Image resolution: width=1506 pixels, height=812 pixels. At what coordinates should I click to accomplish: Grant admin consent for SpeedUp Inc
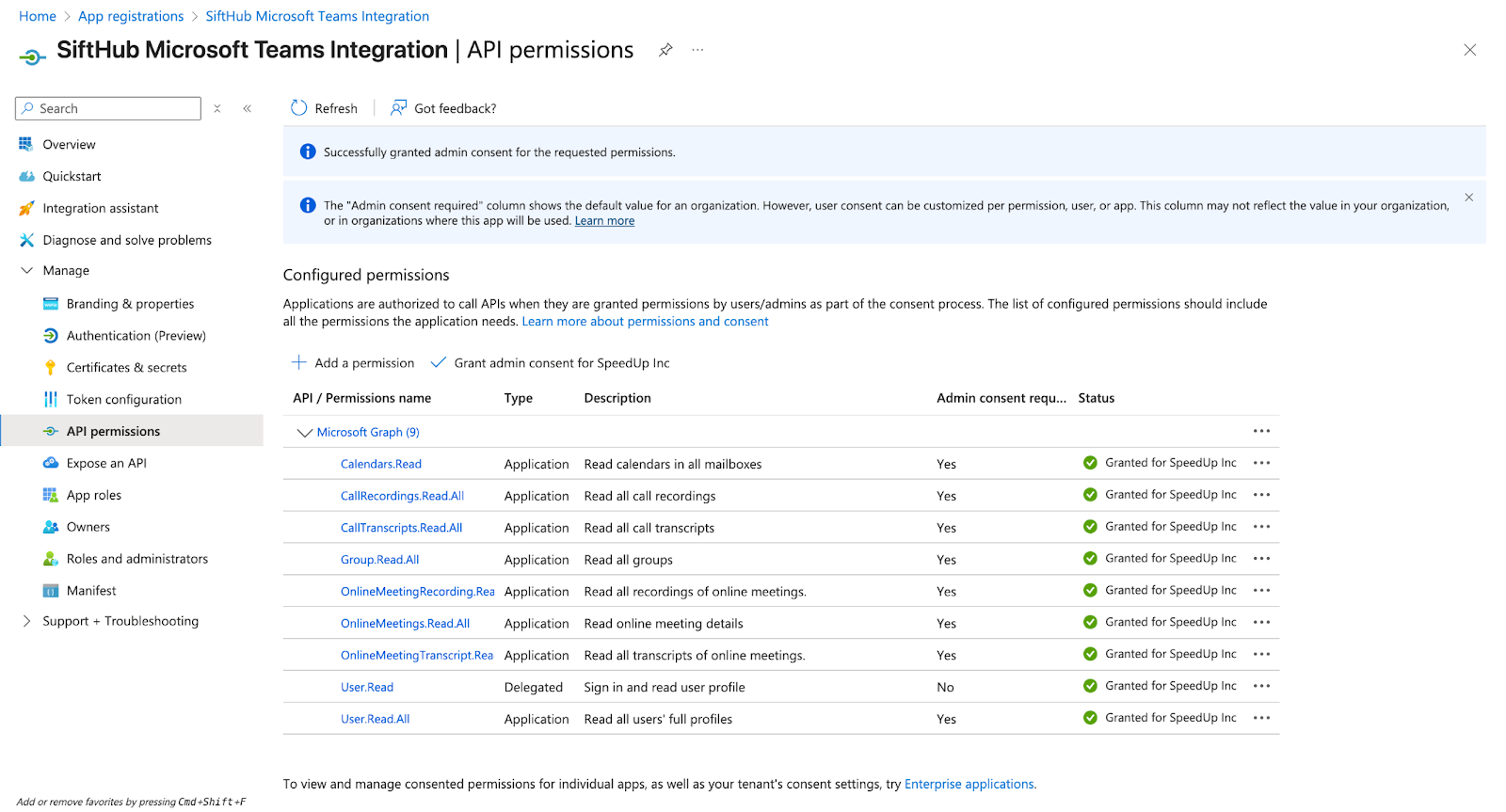pos(551,363)
